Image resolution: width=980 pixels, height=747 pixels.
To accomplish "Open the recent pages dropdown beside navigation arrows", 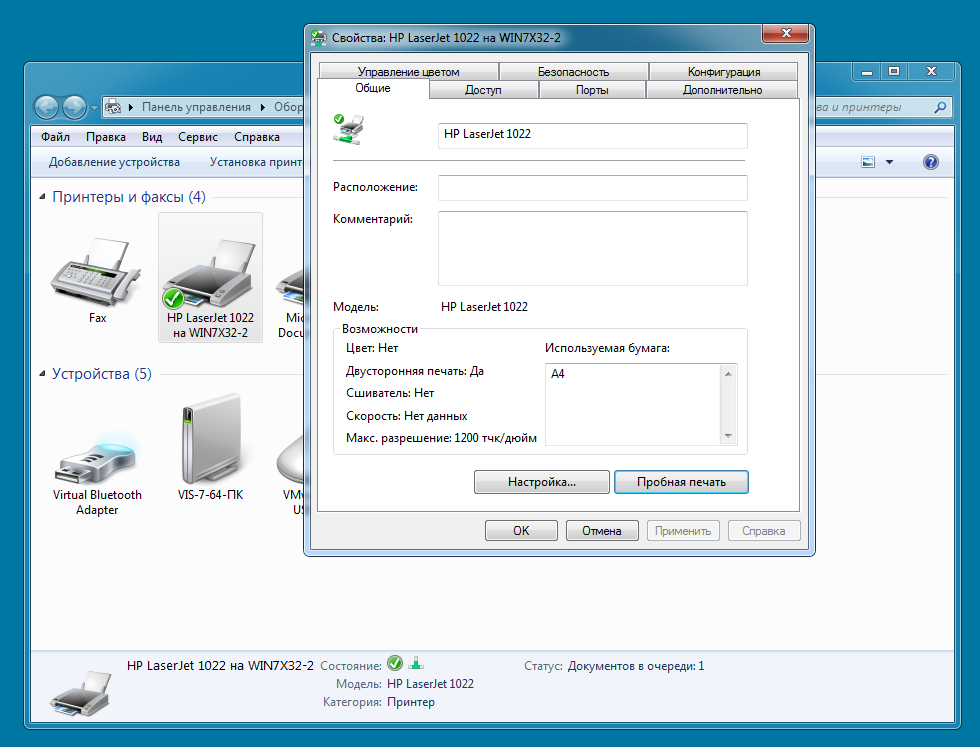I will coord(94,108).
